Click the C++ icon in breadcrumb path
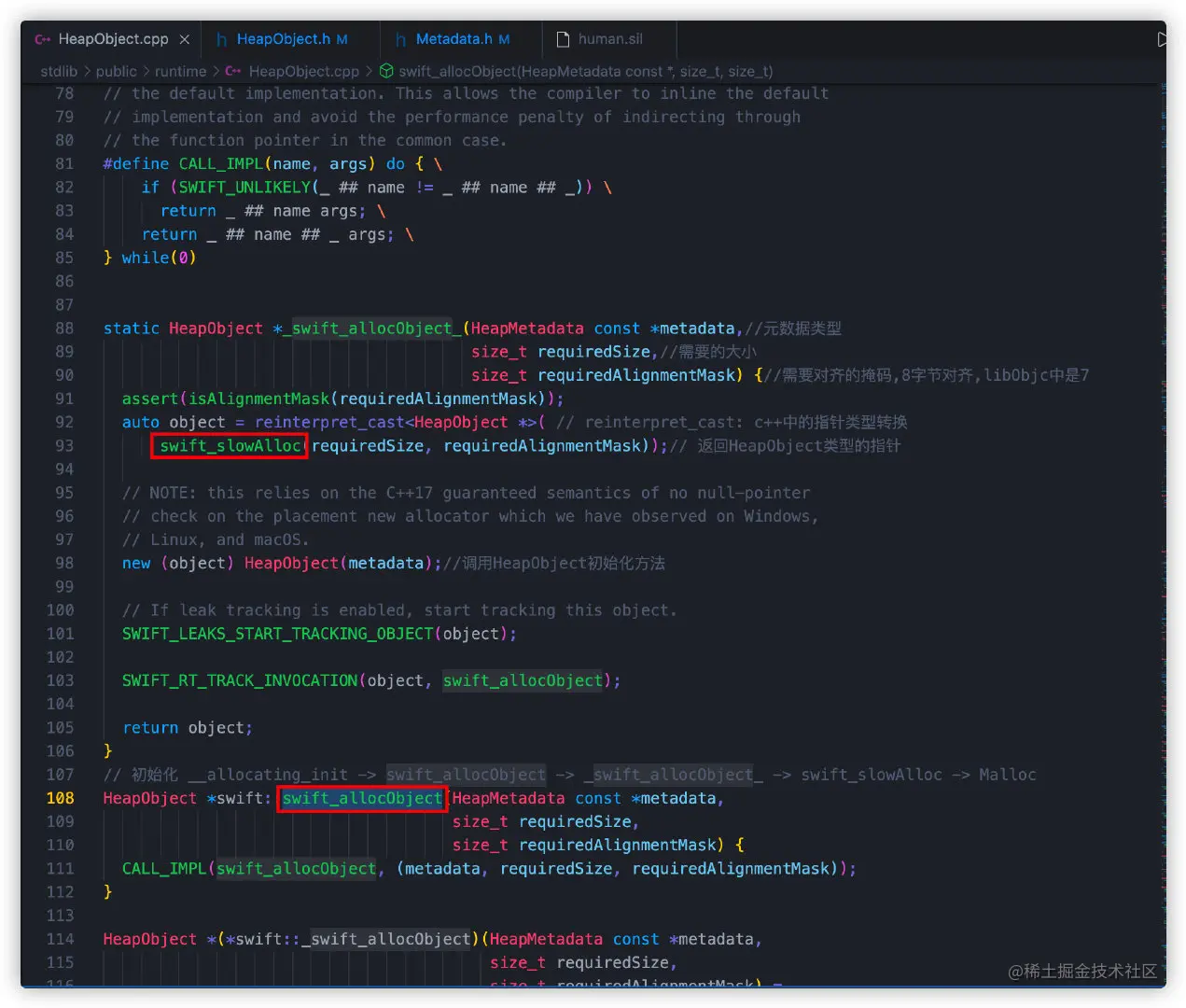 click(x=233, y=71)
